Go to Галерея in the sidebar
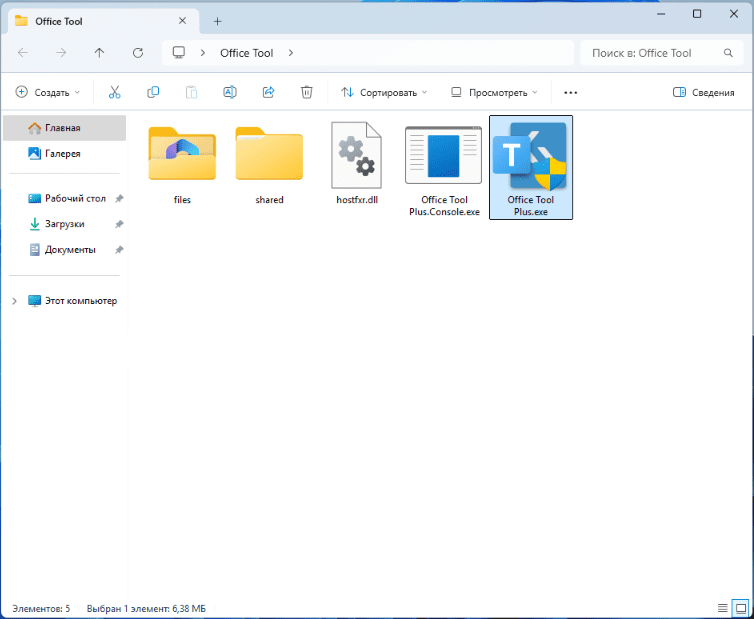This screenshot has height=619, width=754. [x=62, y=154]
